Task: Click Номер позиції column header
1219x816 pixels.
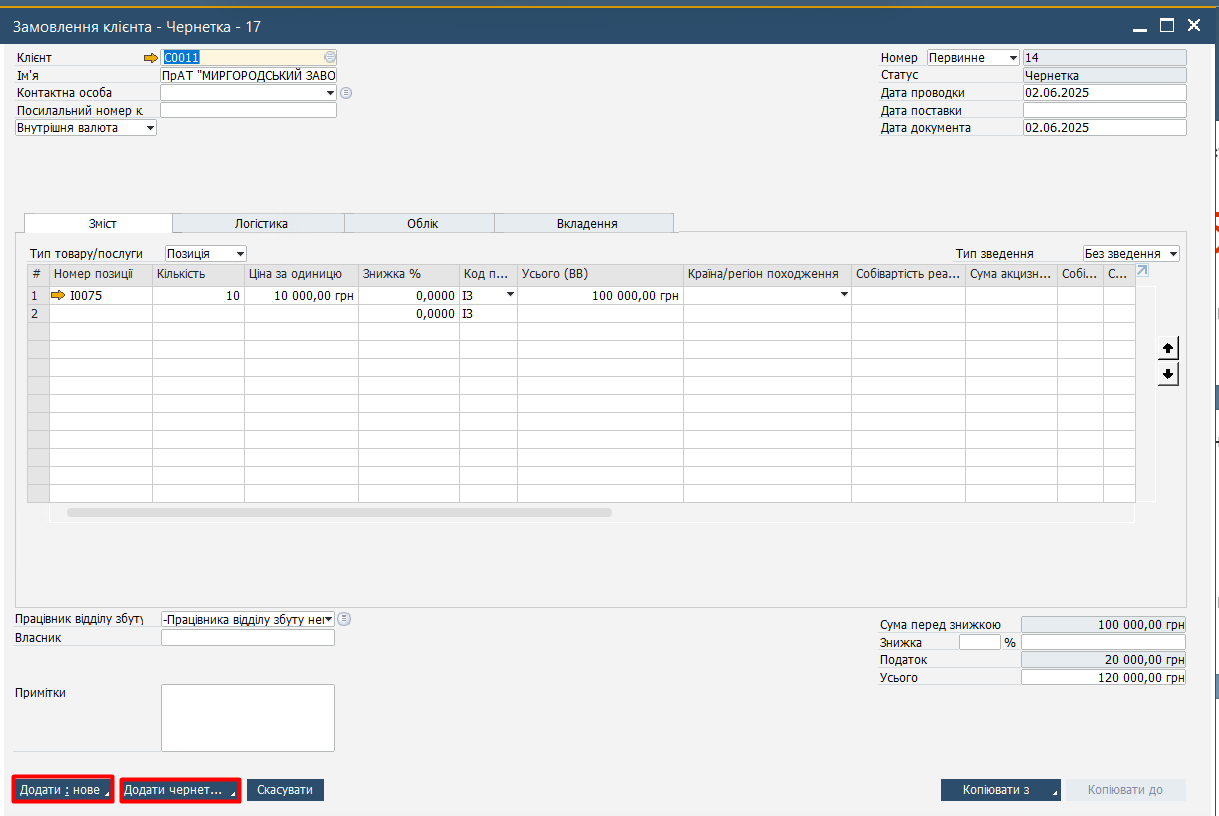Action: (101, 274)
